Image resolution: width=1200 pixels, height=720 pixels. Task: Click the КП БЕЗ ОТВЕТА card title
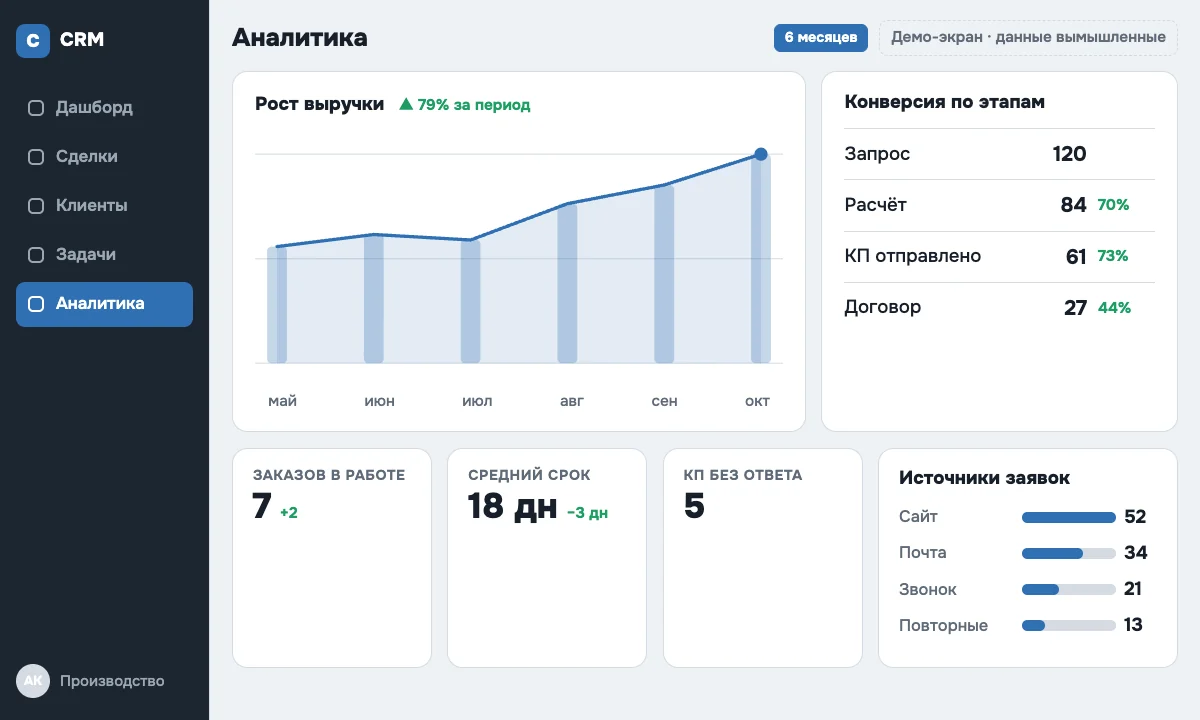[x=743, y=475]
